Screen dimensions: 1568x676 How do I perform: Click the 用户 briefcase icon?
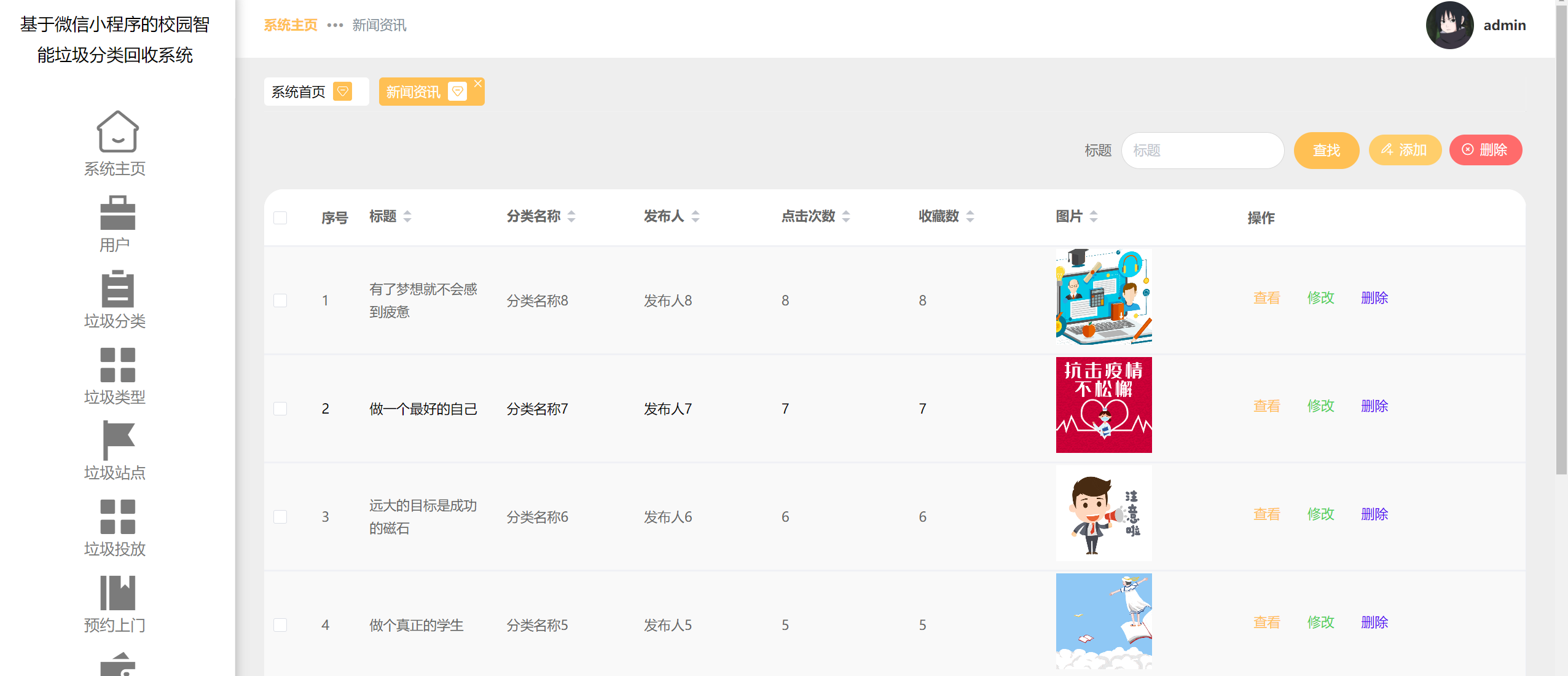(x=117, y=213)
